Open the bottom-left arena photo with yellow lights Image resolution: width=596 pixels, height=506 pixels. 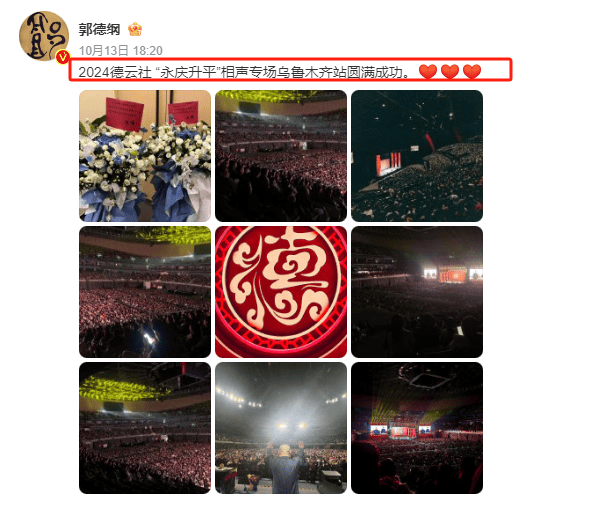(145, 428)
